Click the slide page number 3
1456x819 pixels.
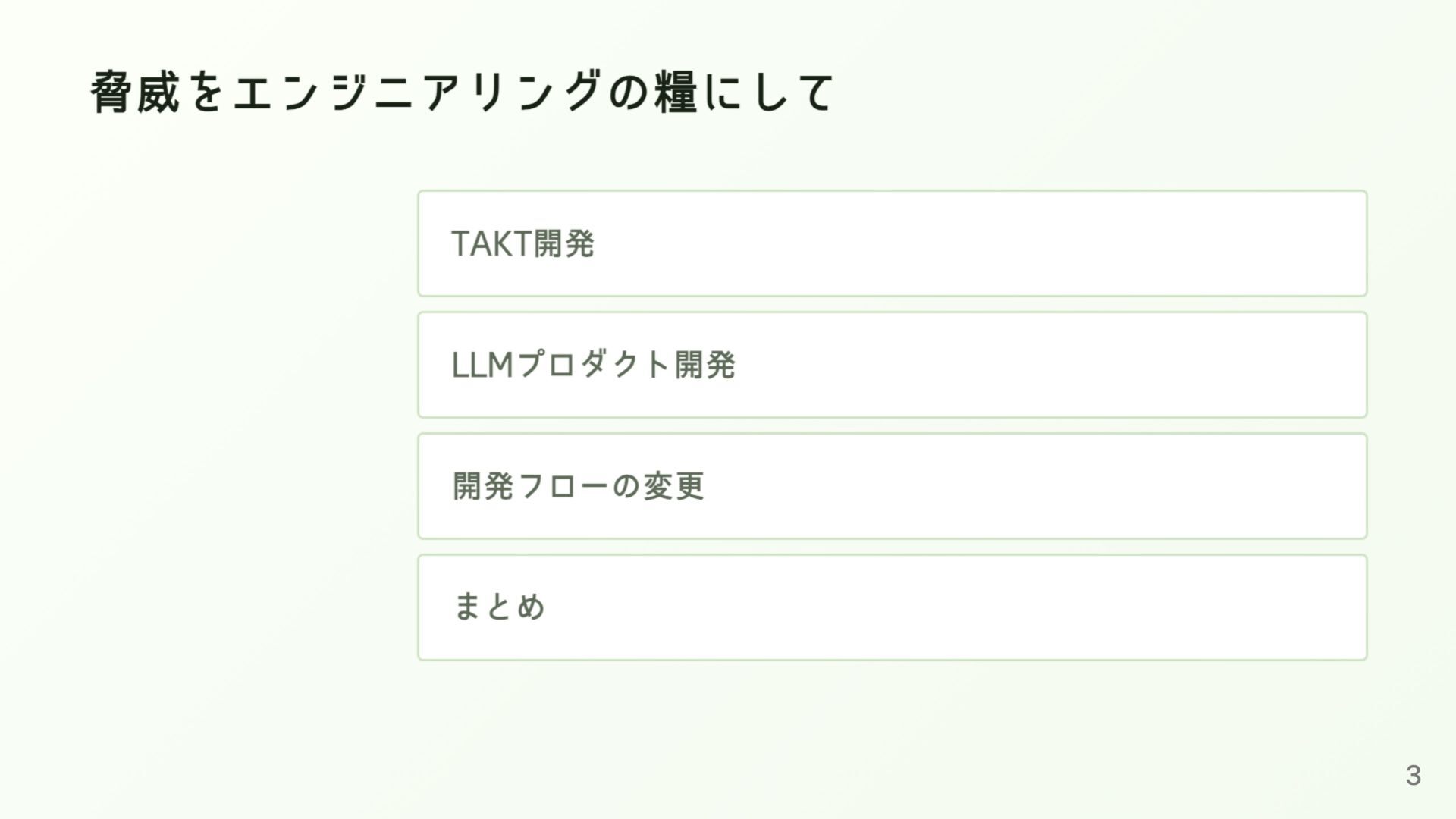tap(1413, 775)
